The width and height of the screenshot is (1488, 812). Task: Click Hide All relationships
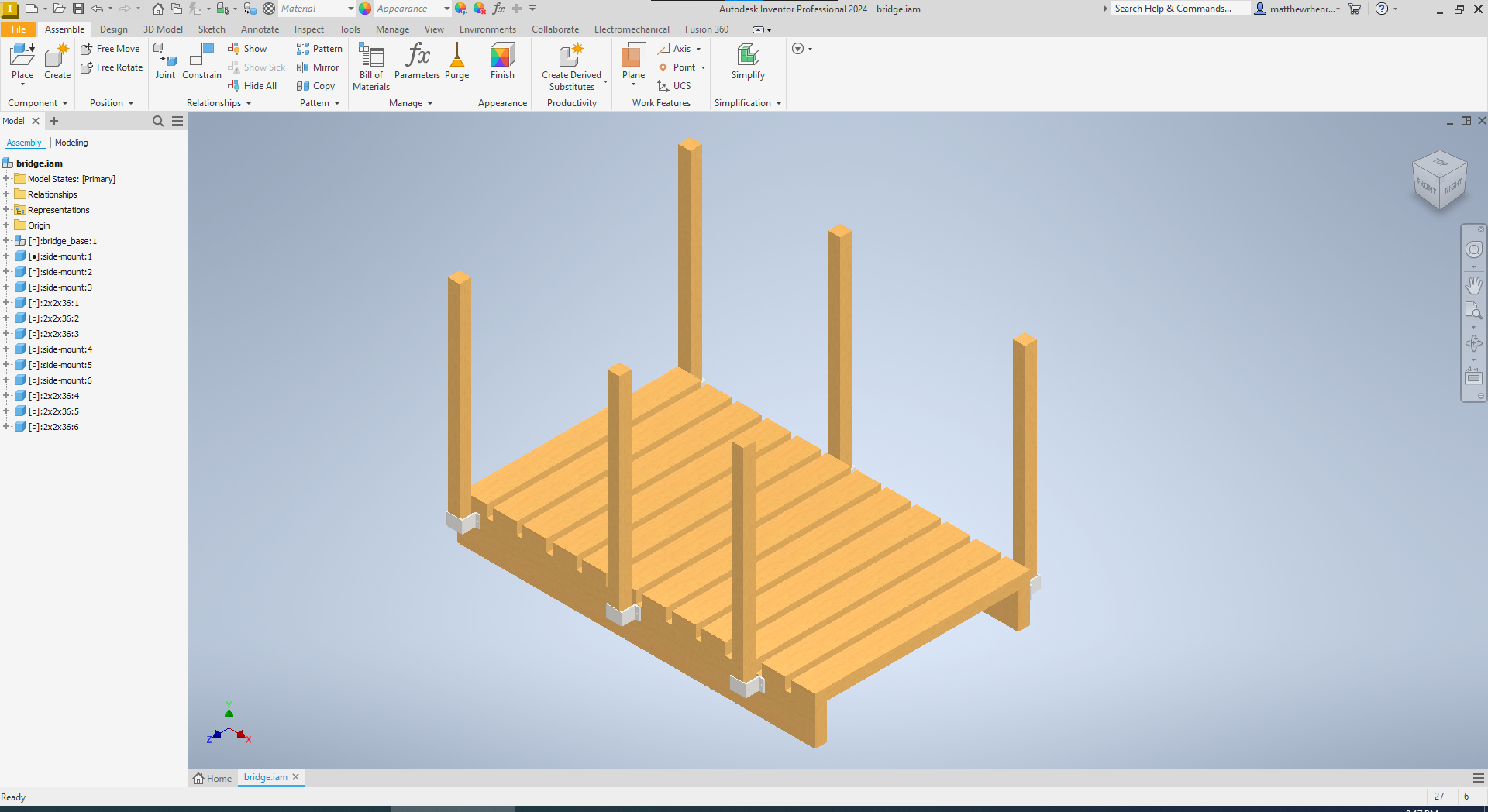coord(252,86)
